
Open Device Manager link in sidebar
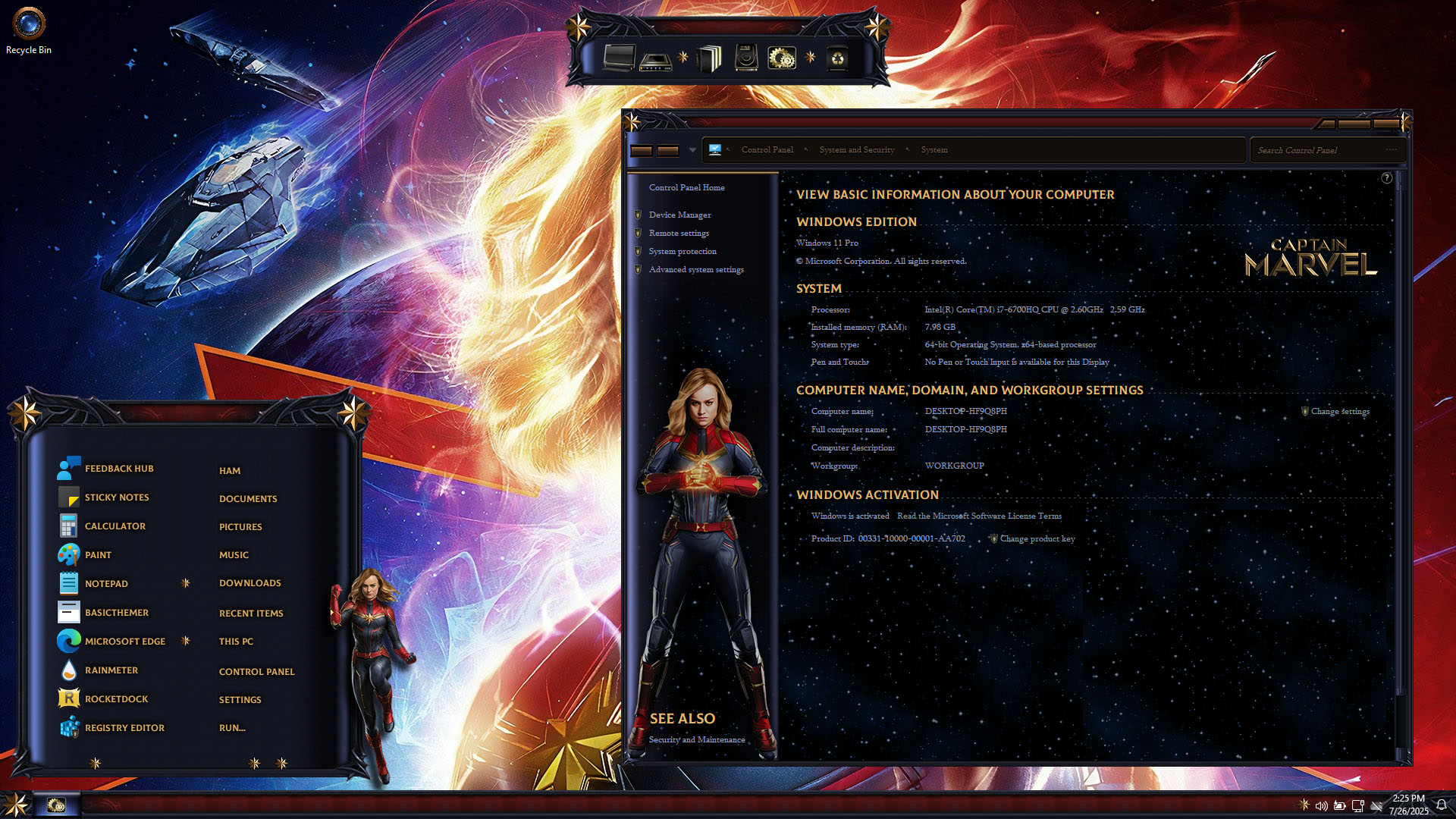coord(679,215)
